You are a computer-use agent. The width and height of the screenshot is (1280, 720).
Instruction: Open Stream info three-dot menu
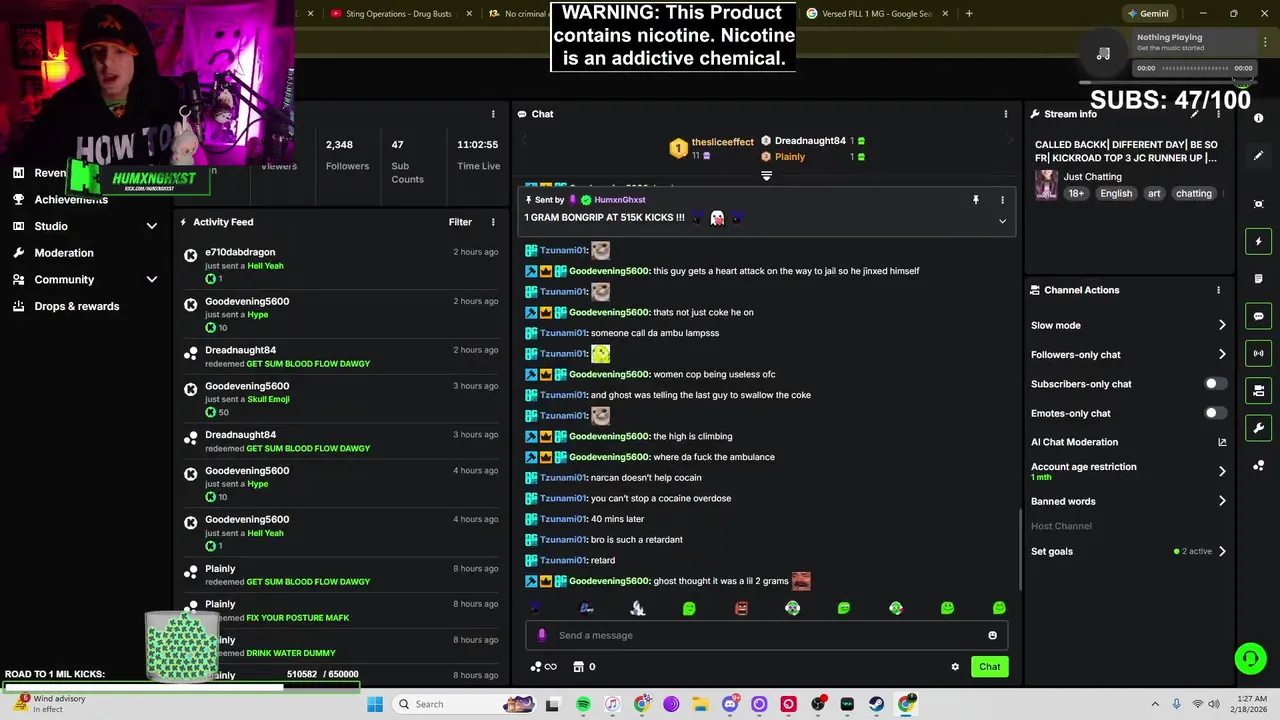(1218, 114)
